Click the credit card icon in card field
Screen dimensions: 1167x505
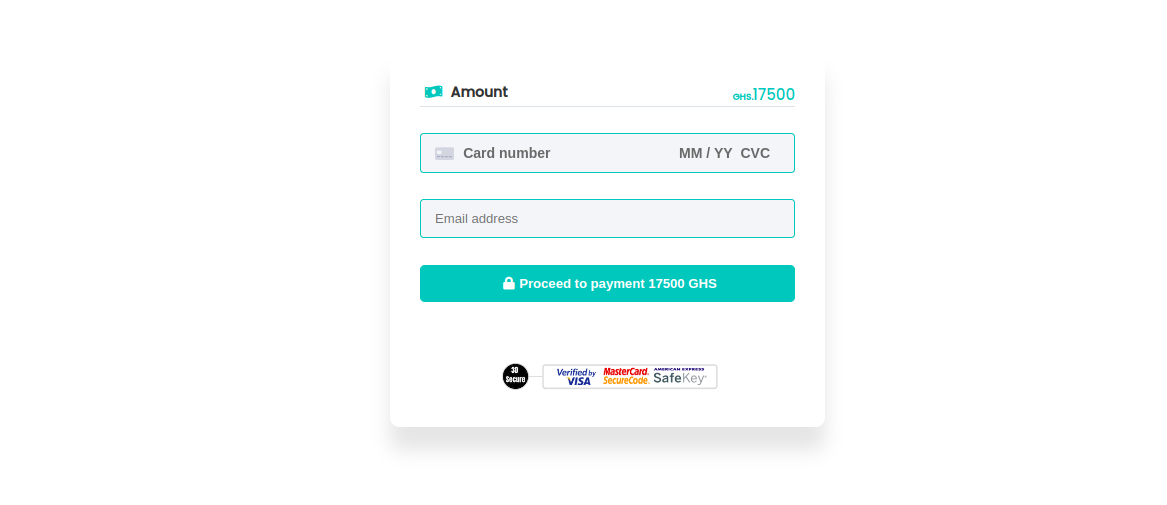(444, 154)
